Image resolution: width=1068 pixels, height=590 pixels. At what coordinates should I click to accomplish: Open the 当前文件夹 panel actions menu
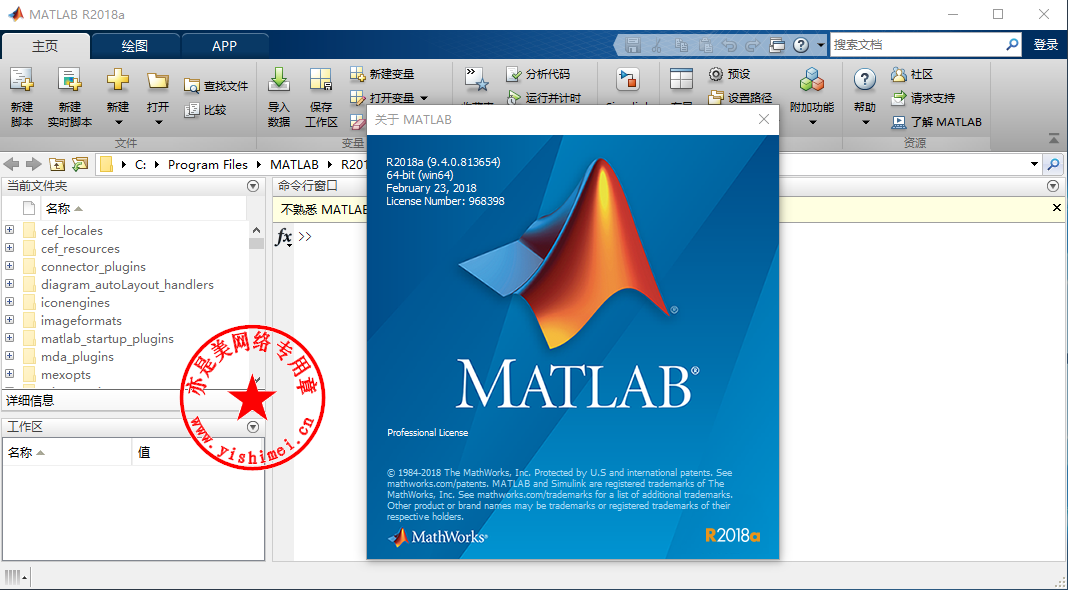click(253, 186)
